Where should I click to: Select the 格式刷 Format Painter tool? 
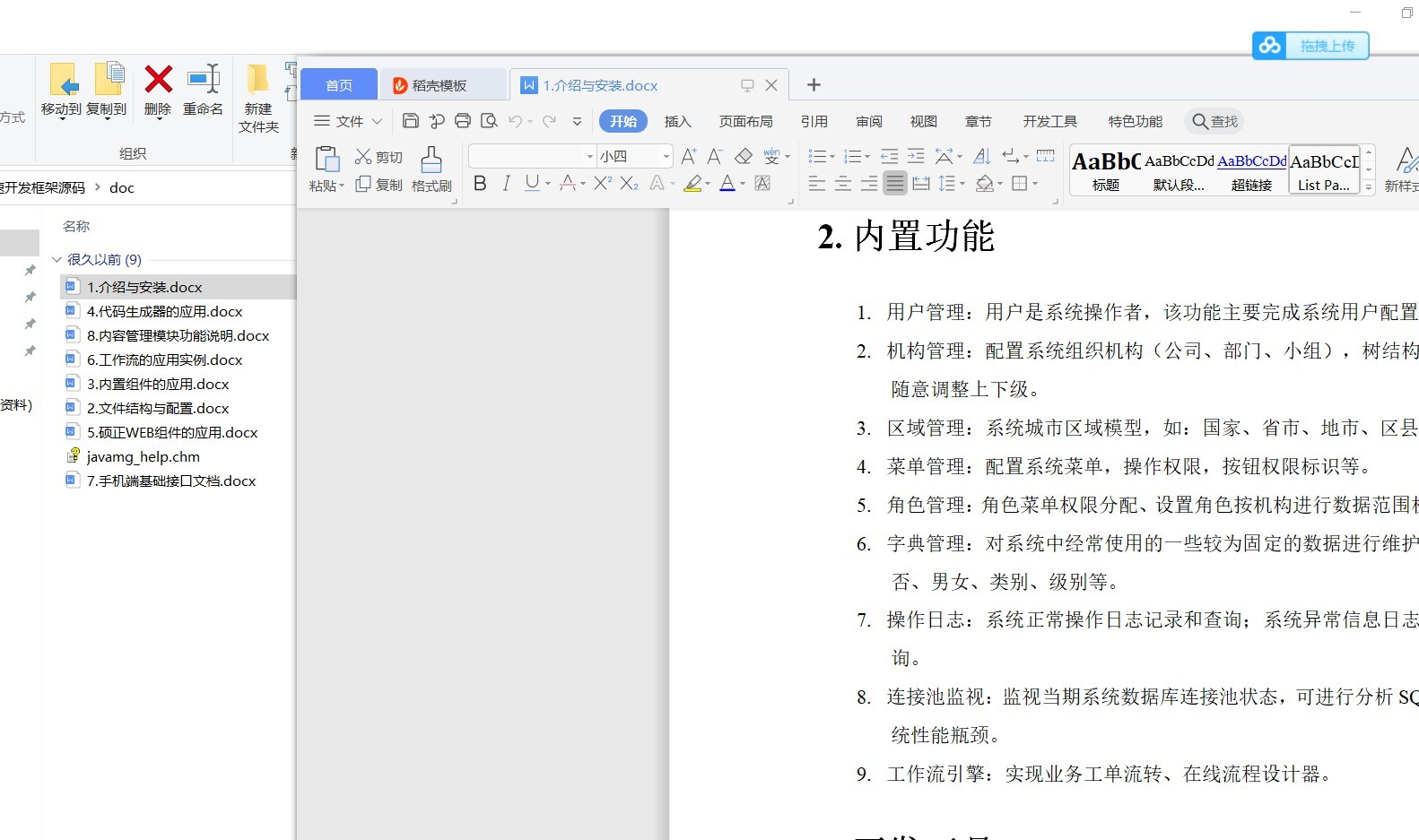point(431,169)
